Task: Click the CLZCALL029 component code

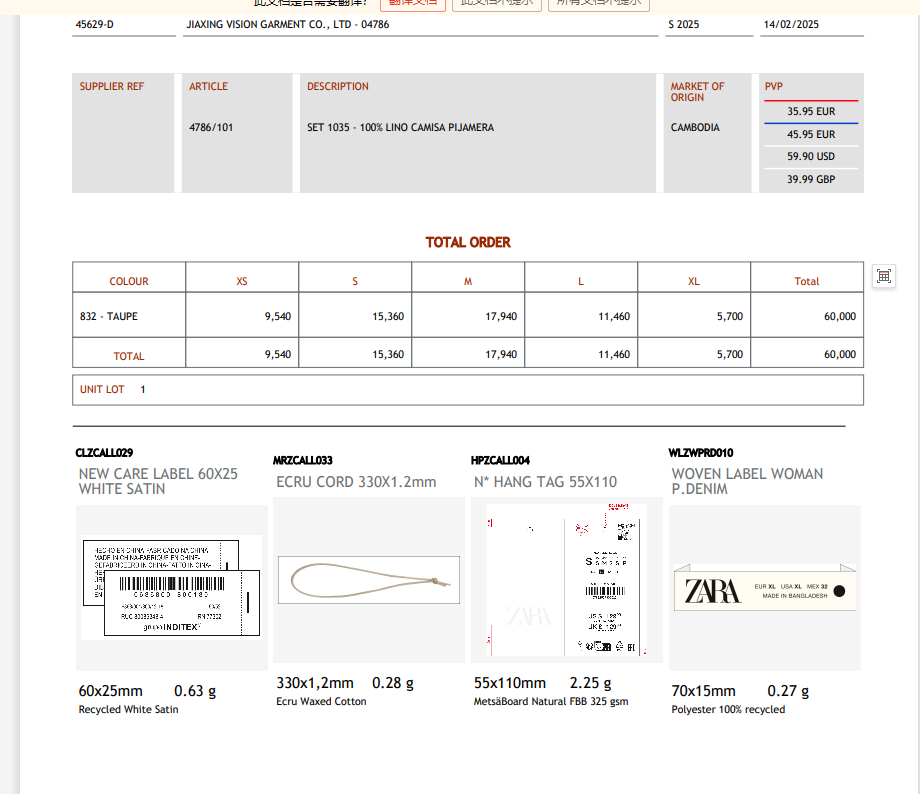Action: click(x=104, y=453)
